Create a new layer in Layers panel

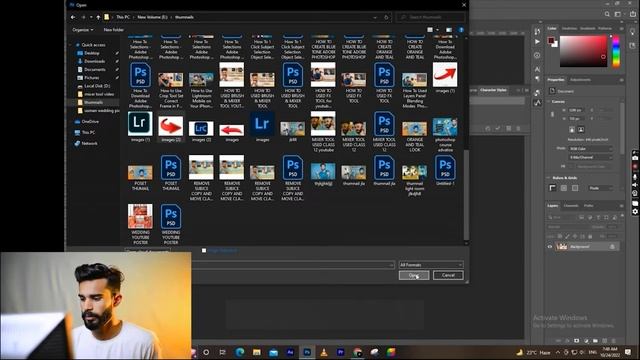point(605,341)
